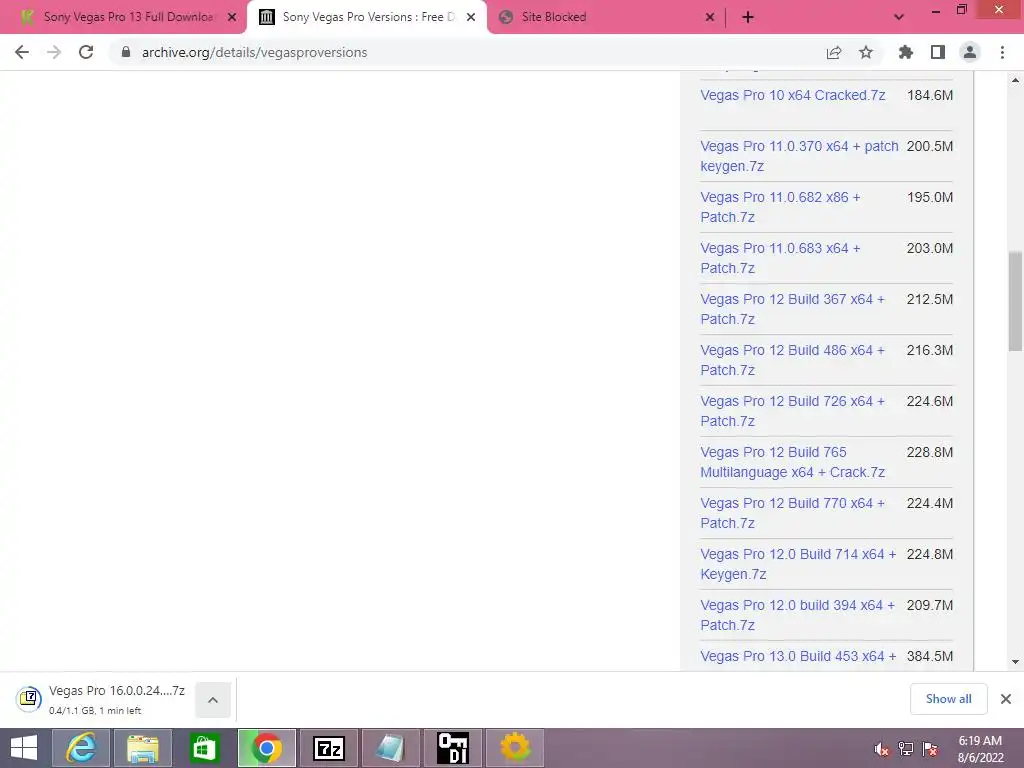The image size is (1024, 768).
Task: Open the tab search dropdown arrow
Action: coord(899,17)
